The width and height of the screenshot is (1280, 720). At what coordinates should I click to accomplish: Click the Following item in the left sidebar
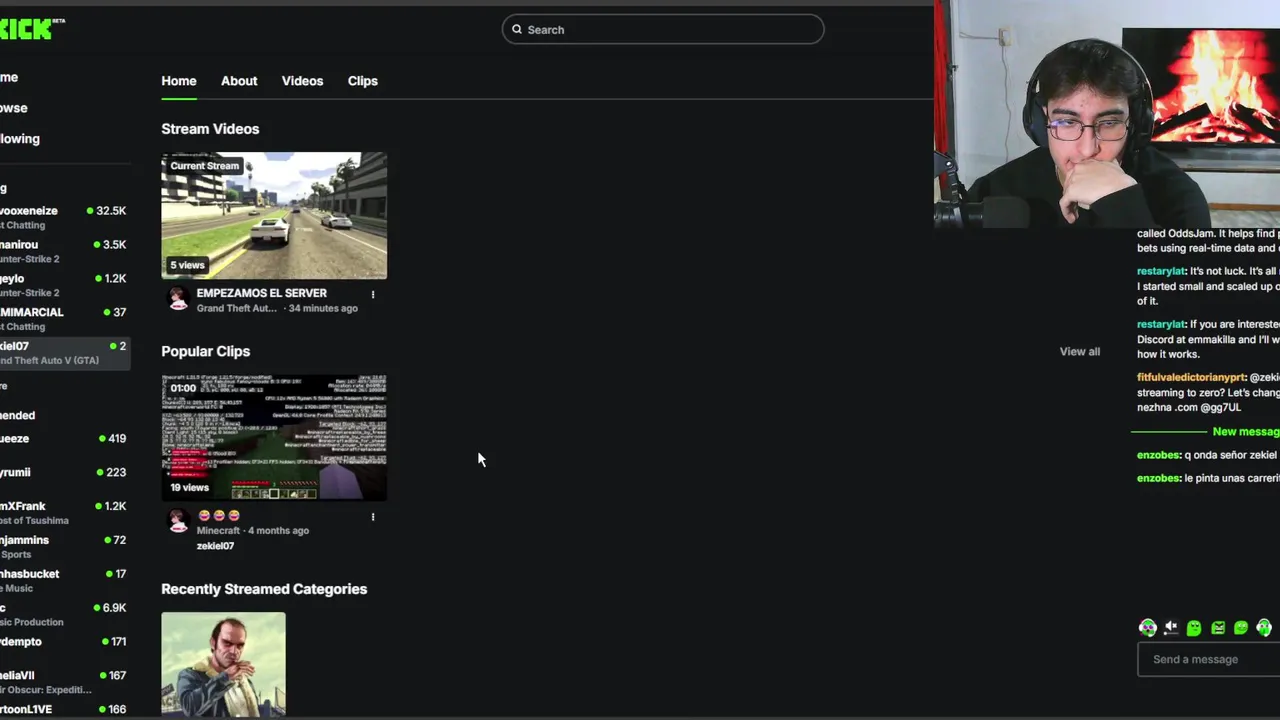[x=20, y=139]
